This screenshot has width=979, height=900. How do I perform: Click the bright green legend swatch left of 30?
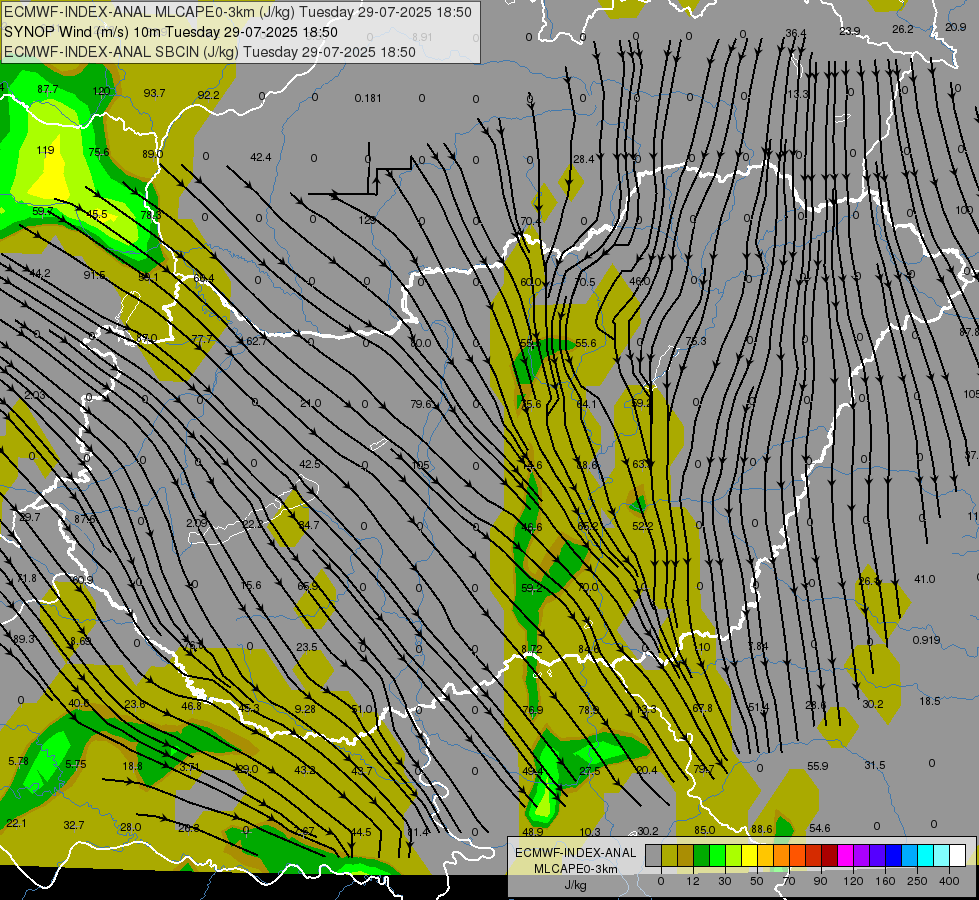pos(717,855)
